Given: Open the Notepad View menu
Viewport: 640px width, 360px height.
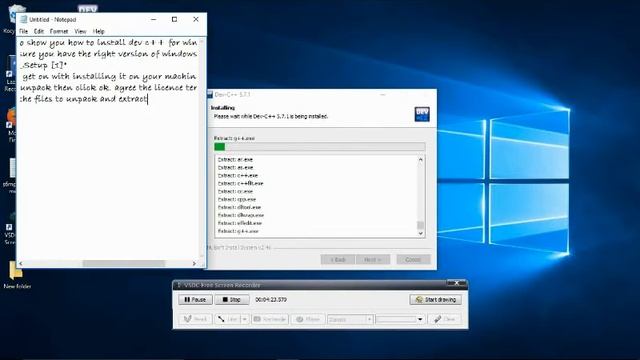Looking at the screenshot, I should 80,31.
